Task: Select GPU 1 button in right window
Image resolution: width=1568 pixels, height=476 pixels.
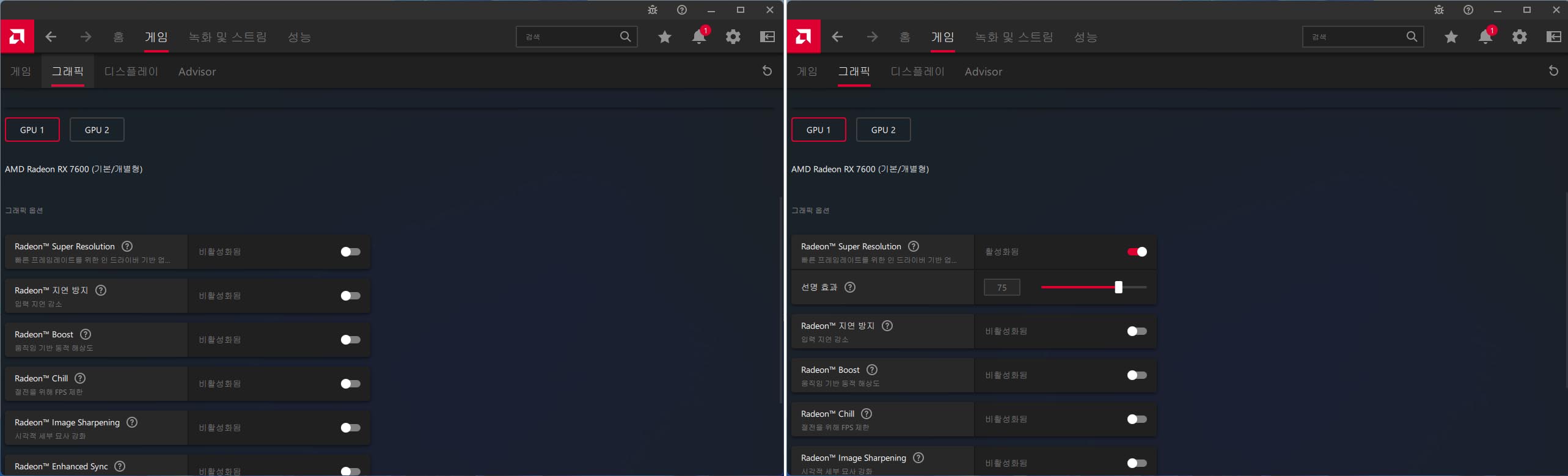Action: coord(819,130)
